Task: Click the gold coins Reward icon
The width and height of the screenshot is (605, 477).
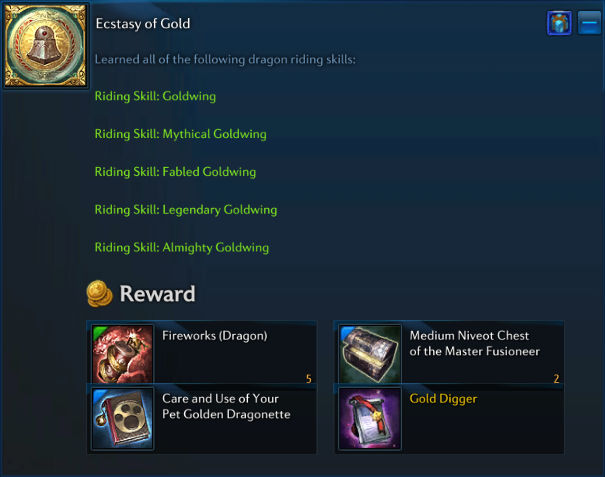Action: pyautogui.click(x=99, y=294)
